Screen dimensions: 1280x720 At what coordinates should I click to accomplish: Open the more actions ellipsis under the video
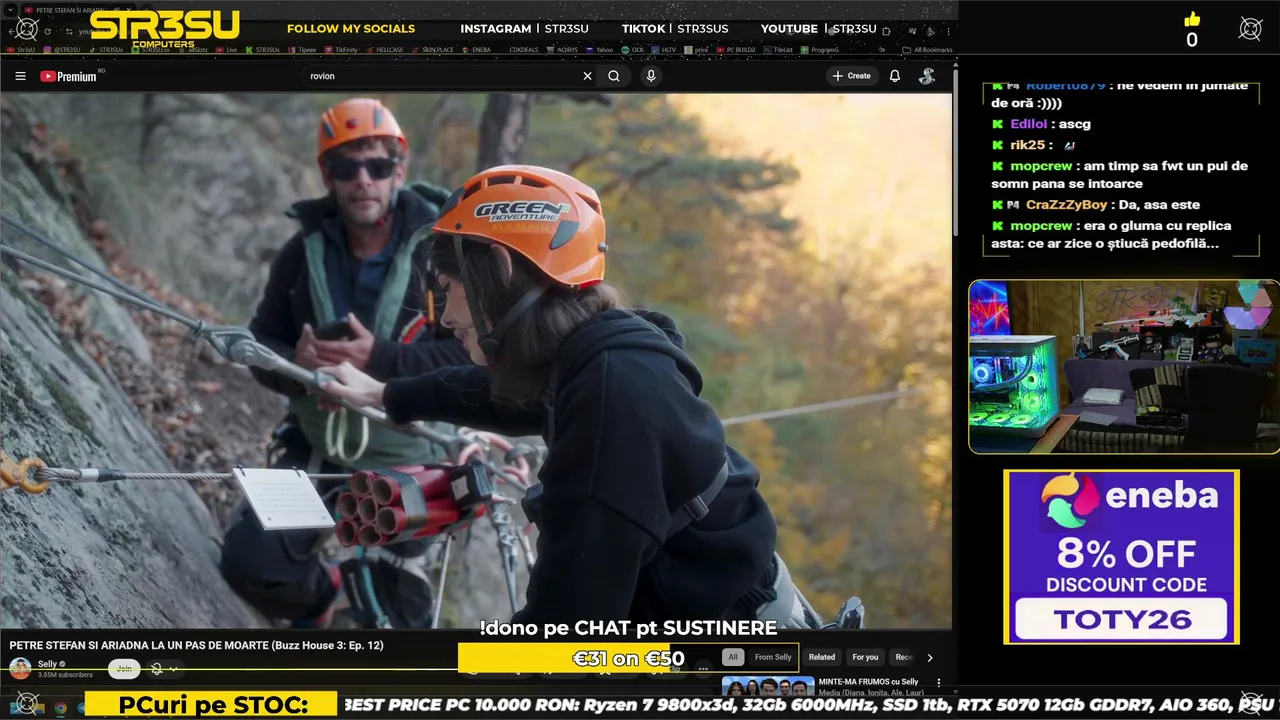(x=703, y=668)
